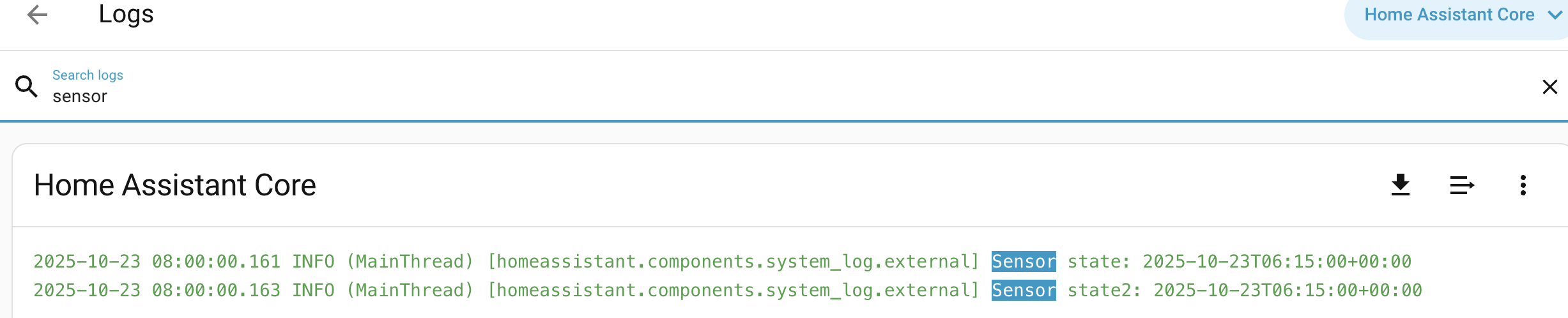The height and width of the screenshot is (318, 1568).
Task: Download the Home Assistant Core logs
Action: [1400, 185]
